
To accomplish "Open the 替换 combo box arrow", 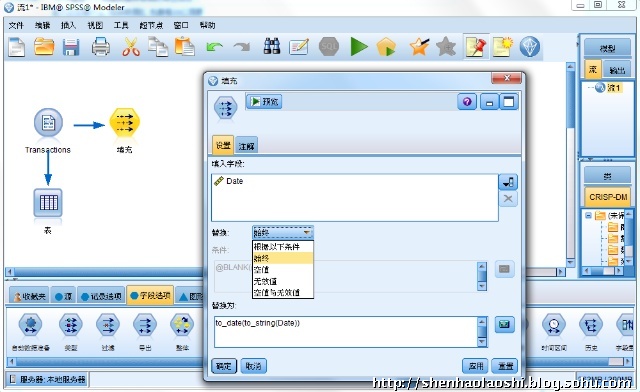I will [x=307, y=233].
